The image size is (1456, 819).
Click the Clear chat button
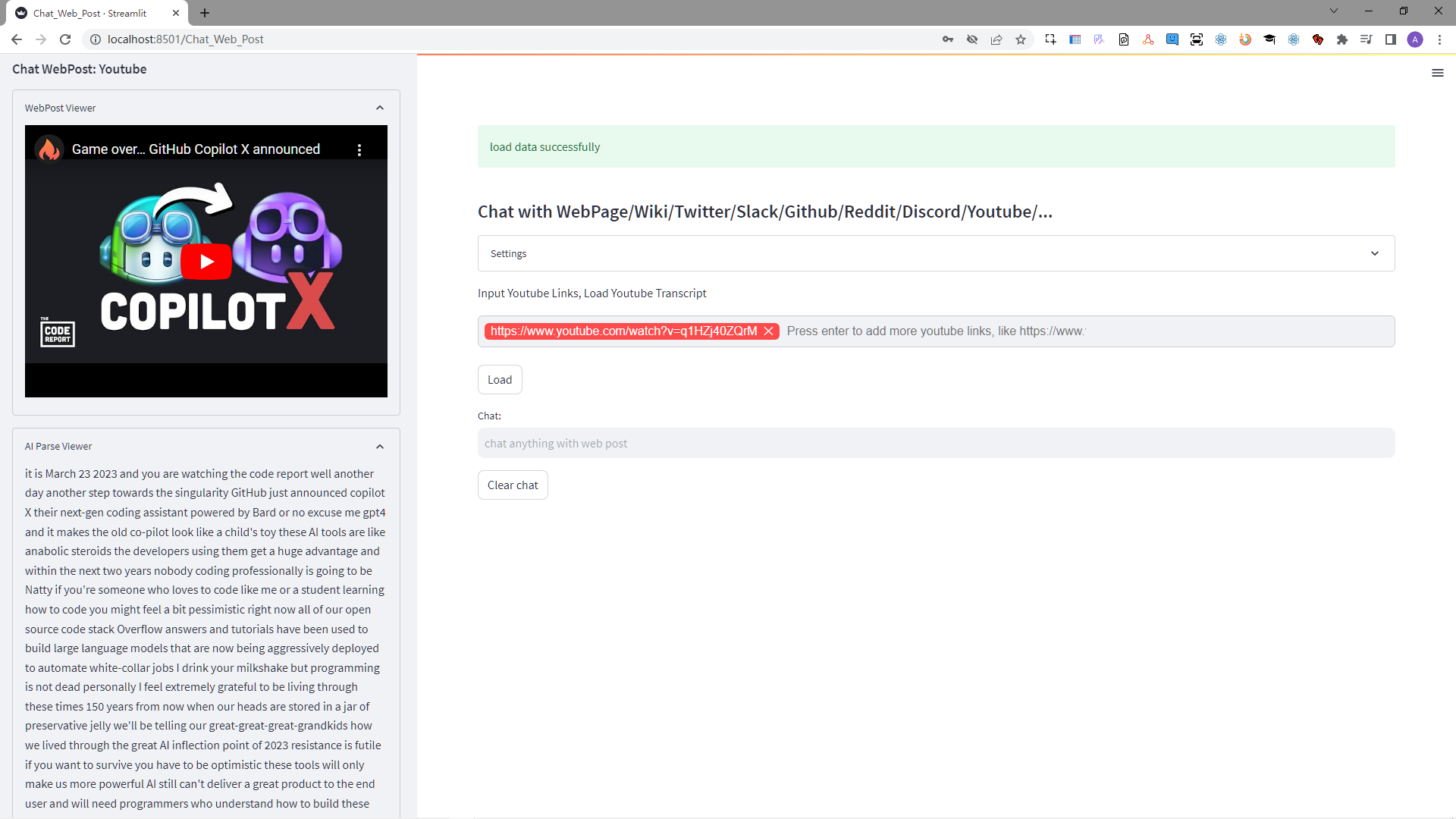(513, 485)
